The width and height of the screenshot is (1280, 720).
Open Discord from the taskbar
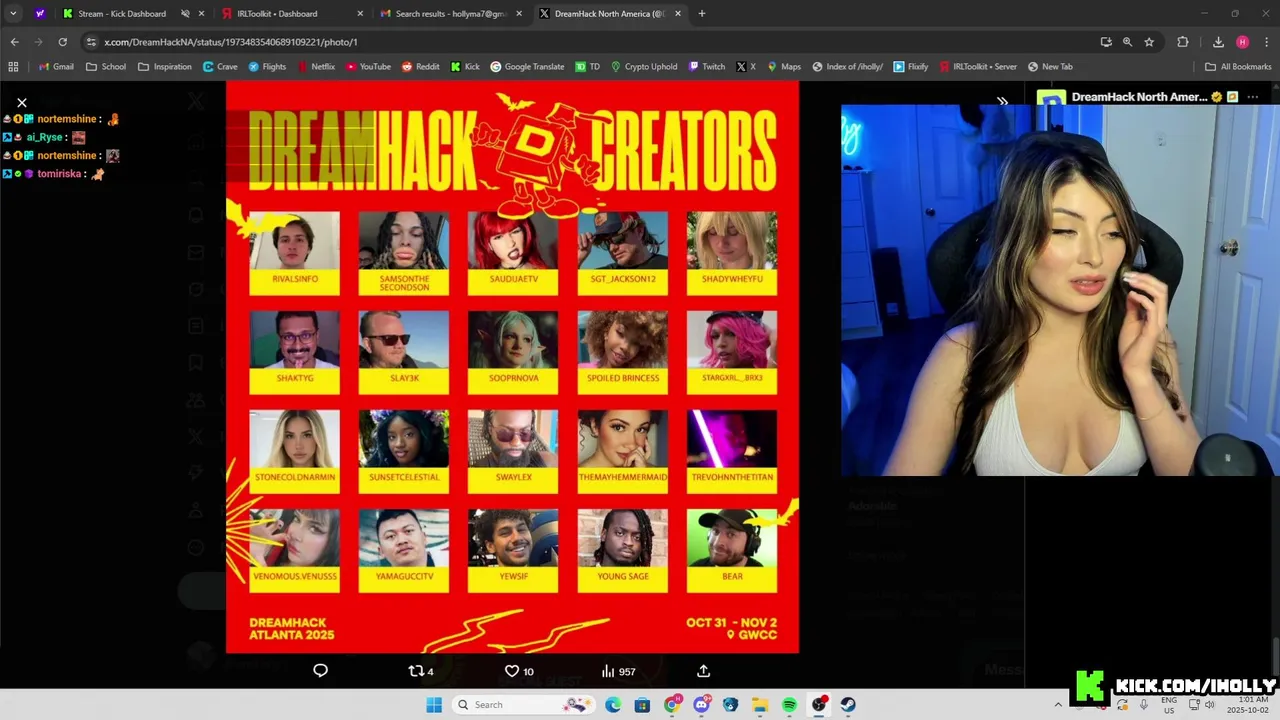click(x=701, y=705)
